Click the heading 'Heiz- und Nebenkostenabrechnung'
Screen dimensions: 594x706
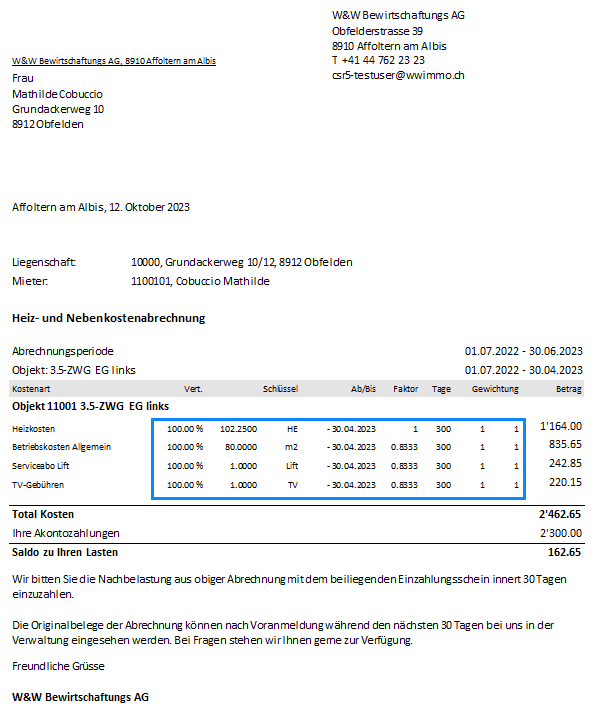pos(109,318)
